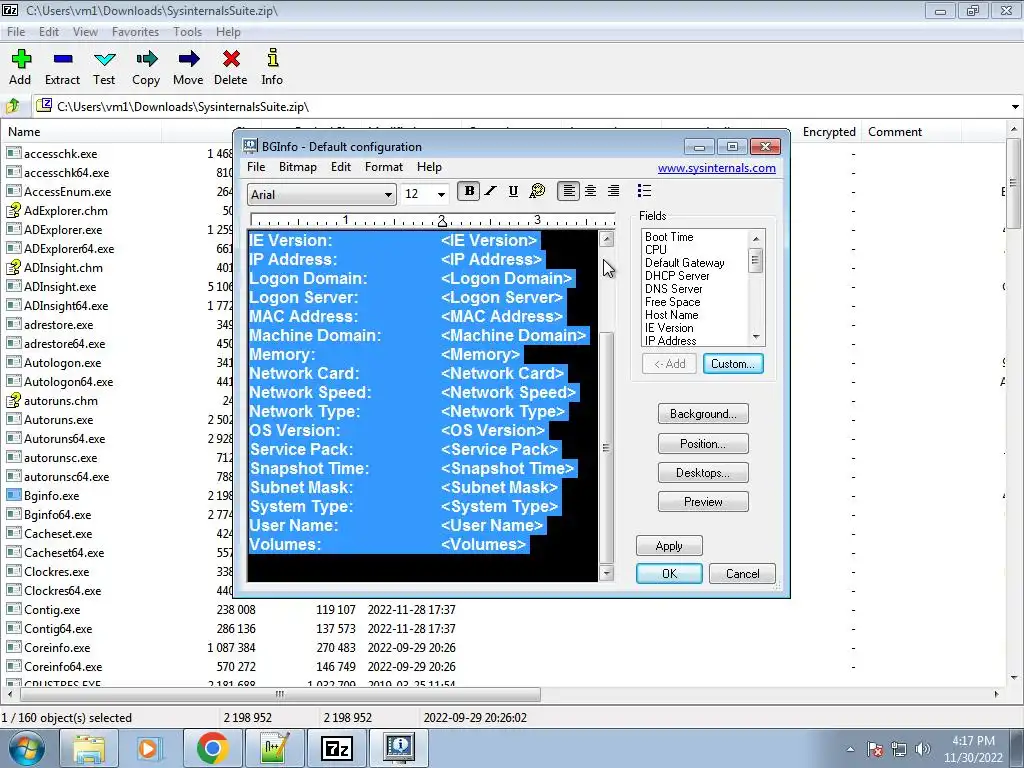
Task: Click scroll-up arrow of BGInfo editor
Action: 606,239
